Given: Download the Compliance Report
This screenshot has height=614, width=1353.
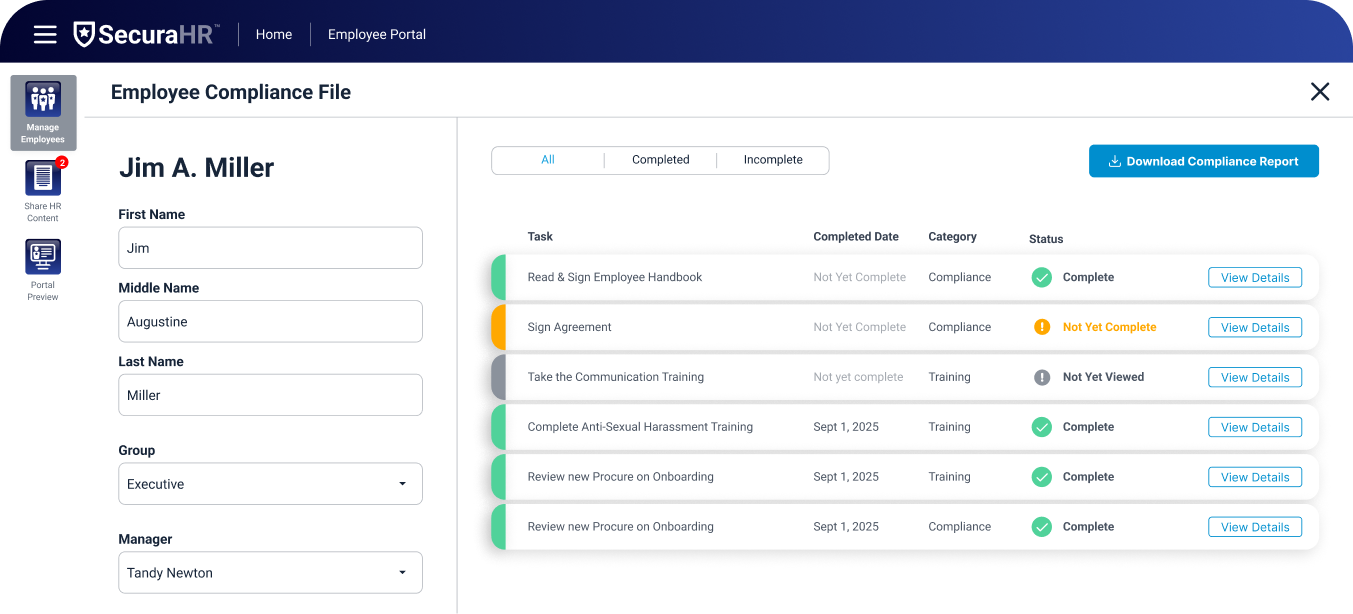Looking at the screenshot, I should coord(1203,160).
